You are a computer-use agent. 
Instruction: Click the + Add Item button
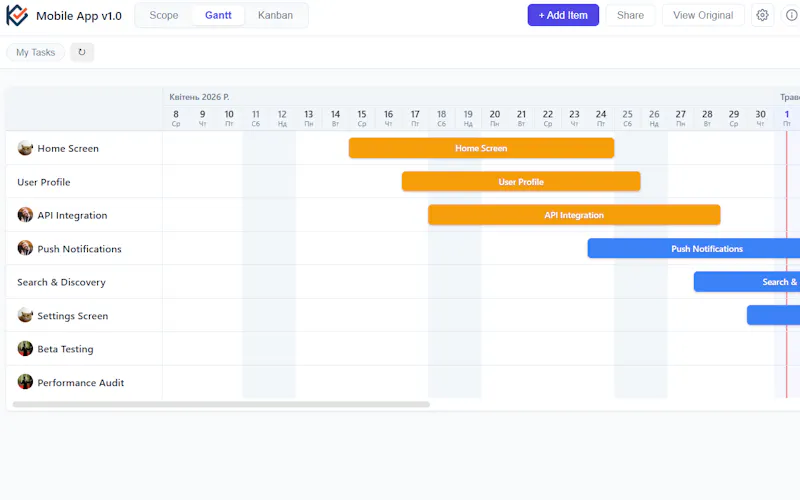[563, 15]
